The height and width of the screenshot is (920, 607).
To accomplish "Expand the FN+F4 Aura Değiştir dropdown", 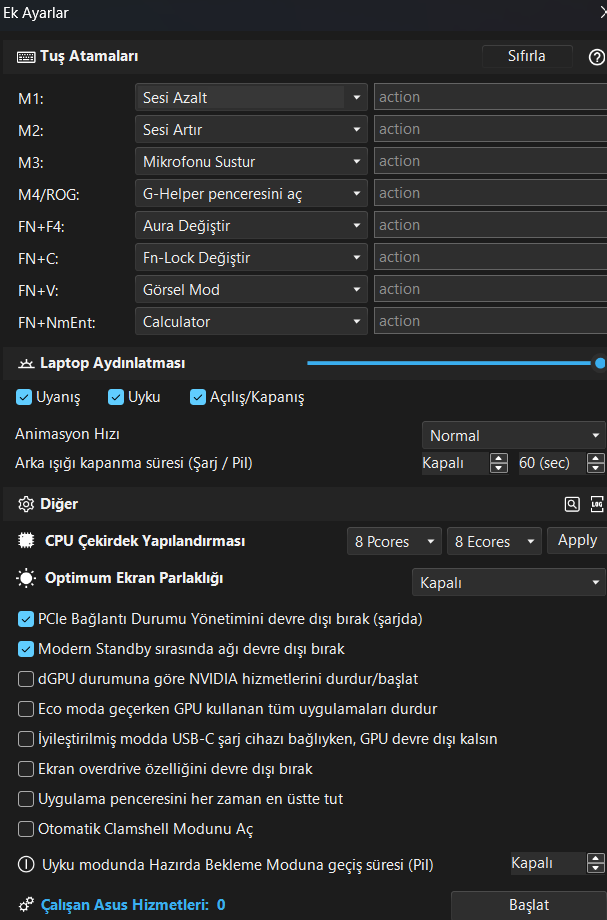I will [251, 225].
